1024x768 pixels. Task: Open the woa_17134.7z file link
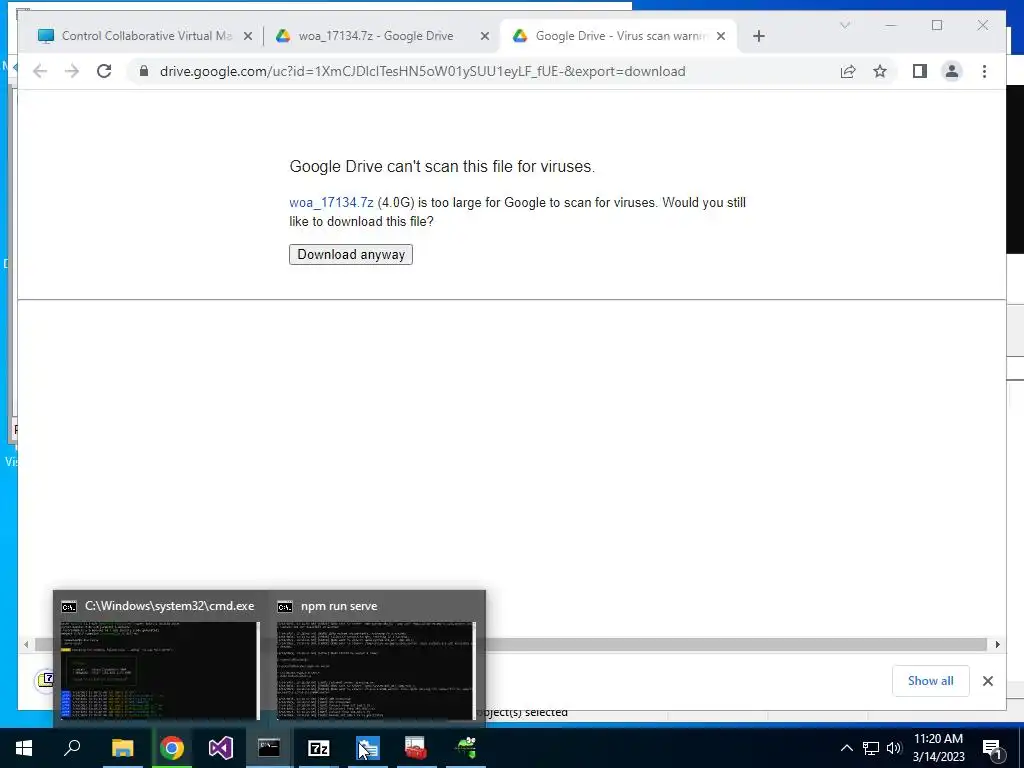pyautogui.click(x=331, y=202)
